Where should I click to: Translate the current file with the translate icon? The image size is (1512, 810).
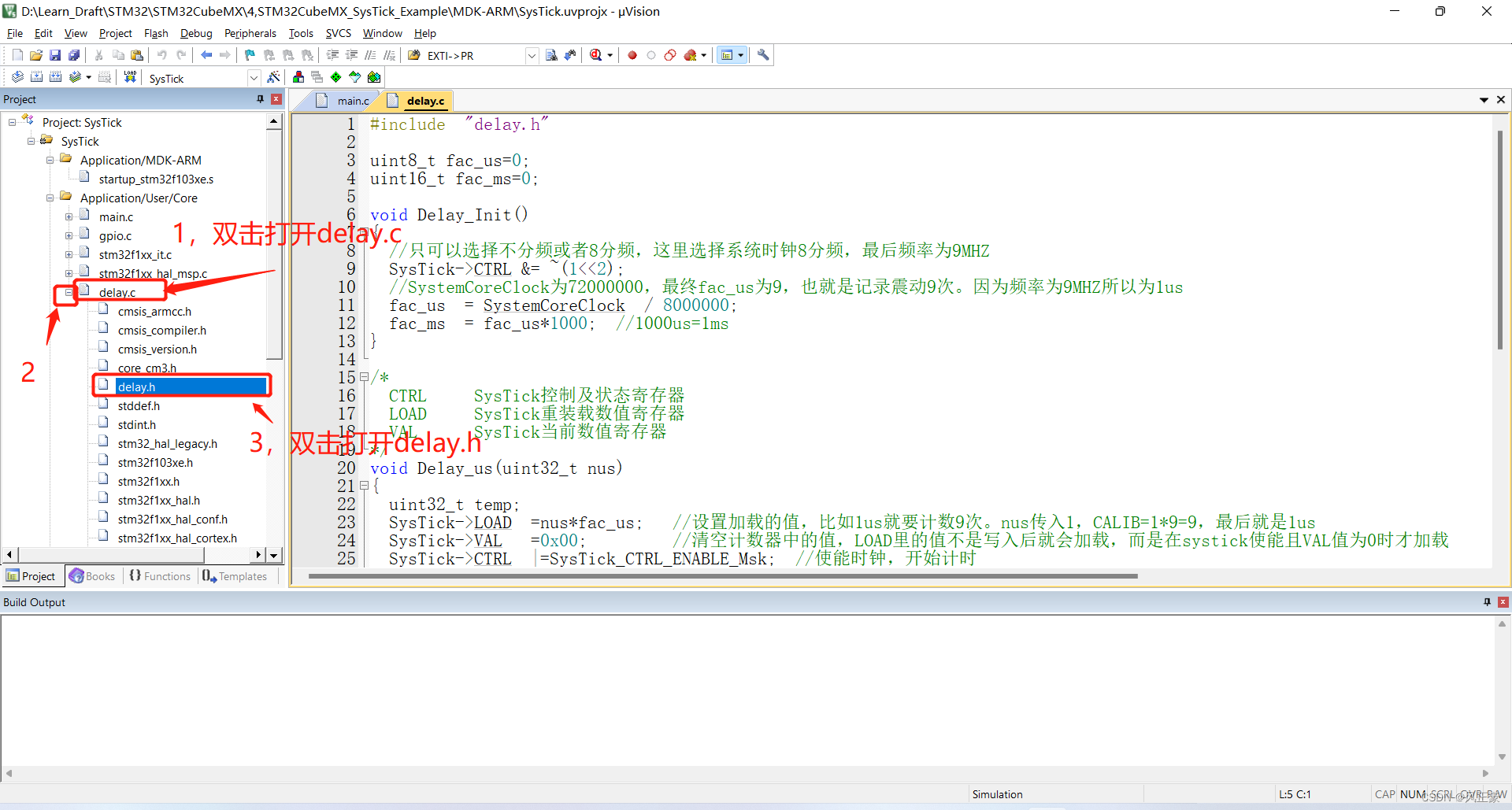(17, 76)
